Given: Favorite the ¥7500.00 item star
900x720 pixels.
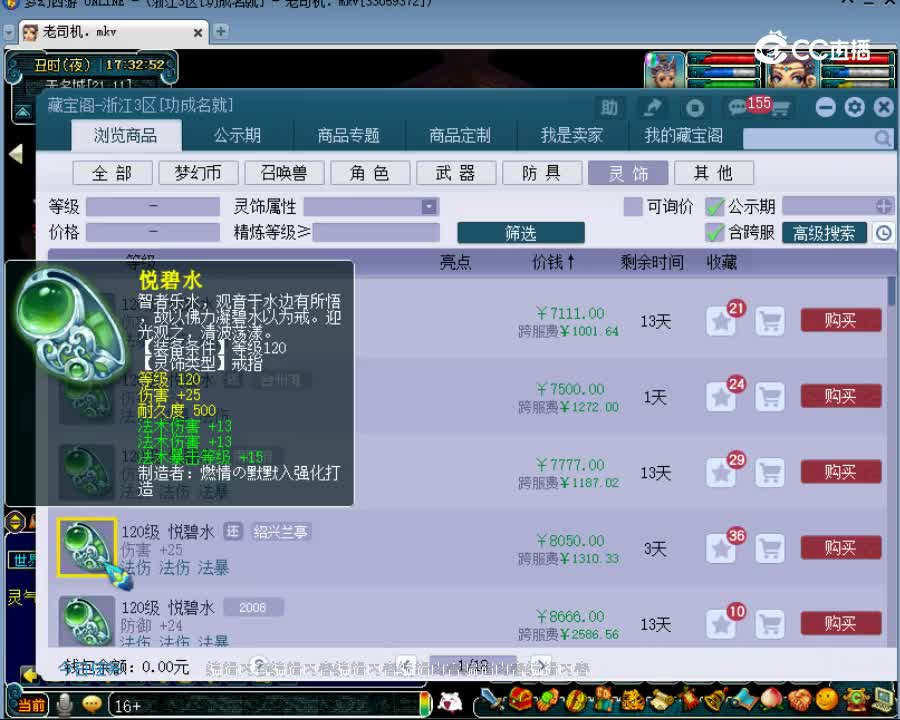Looking at the screenshot, I should click(x=721, y=397).
